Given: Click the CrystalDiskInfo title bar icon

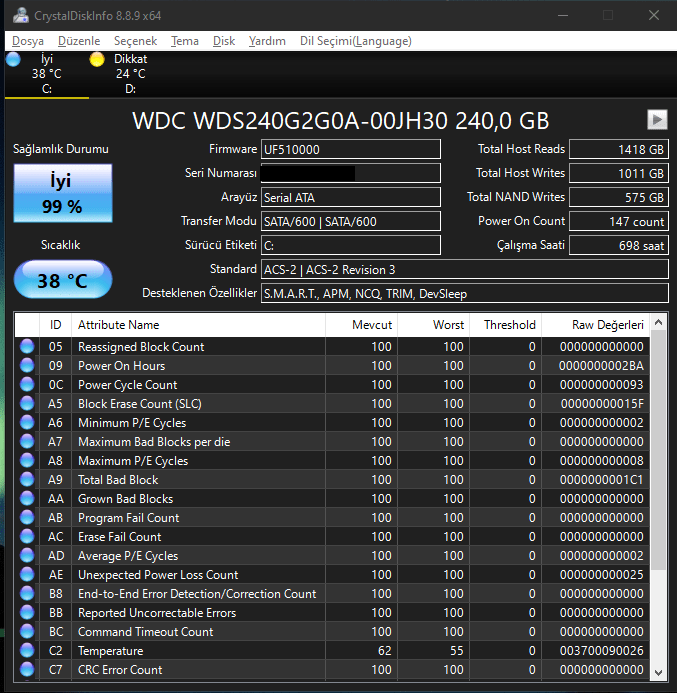Looking at the screenshot, I should tap(20, 15).
